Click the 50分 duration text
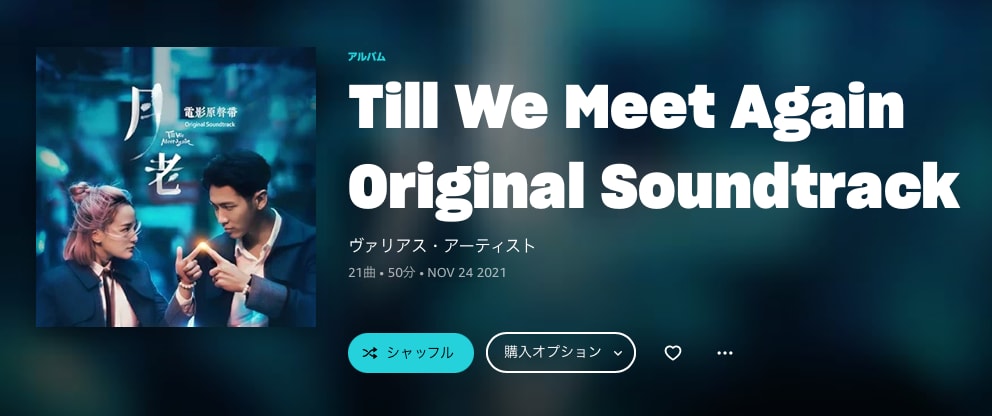 click(402, 273)
